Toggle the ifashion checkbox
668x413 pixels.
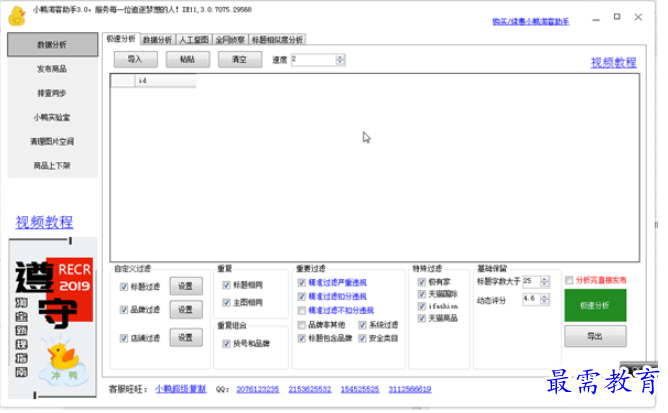pos(422,306)
